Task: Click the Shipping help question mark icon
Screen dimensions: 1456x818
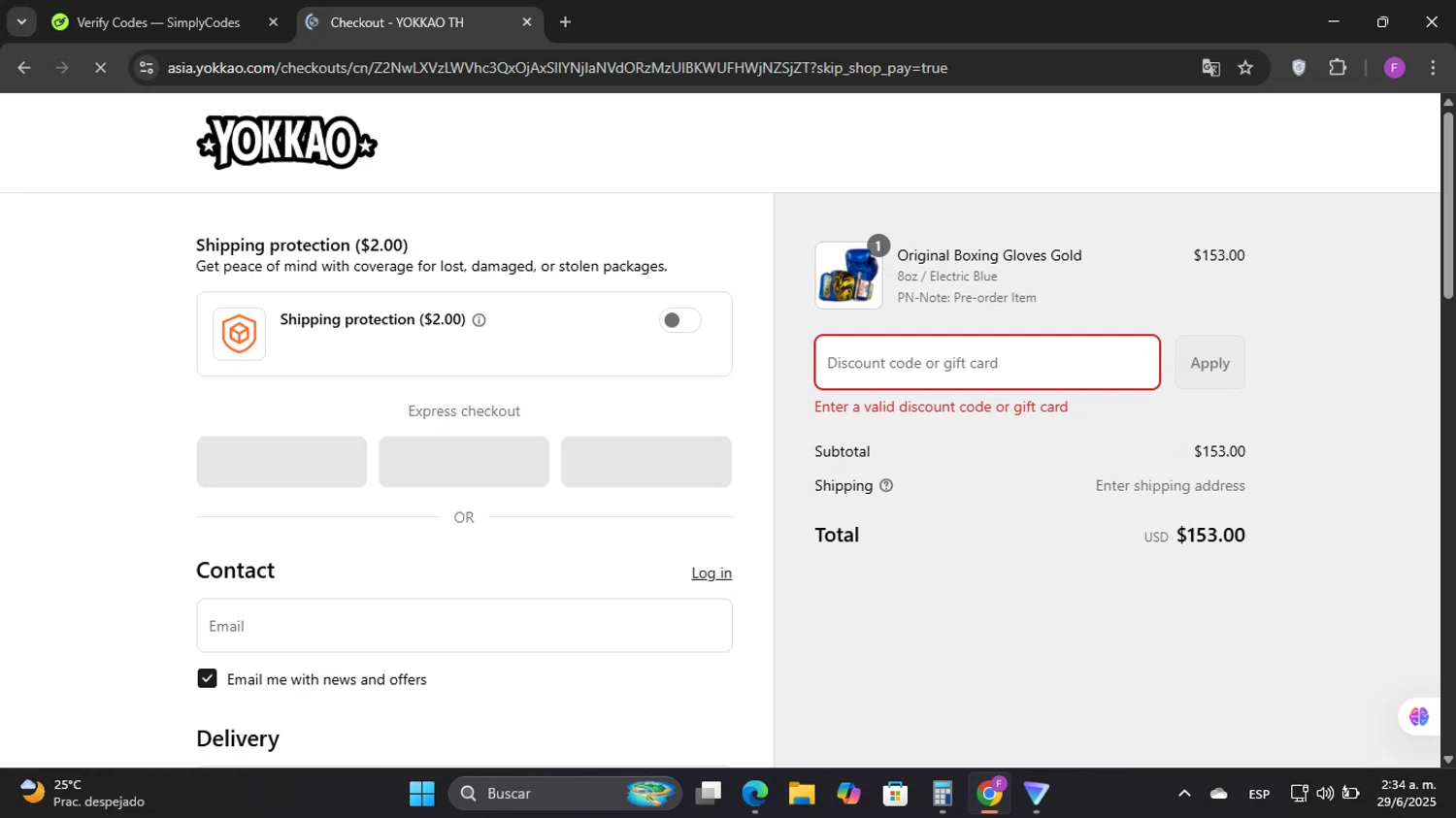Action: click(x=886, y=485)
